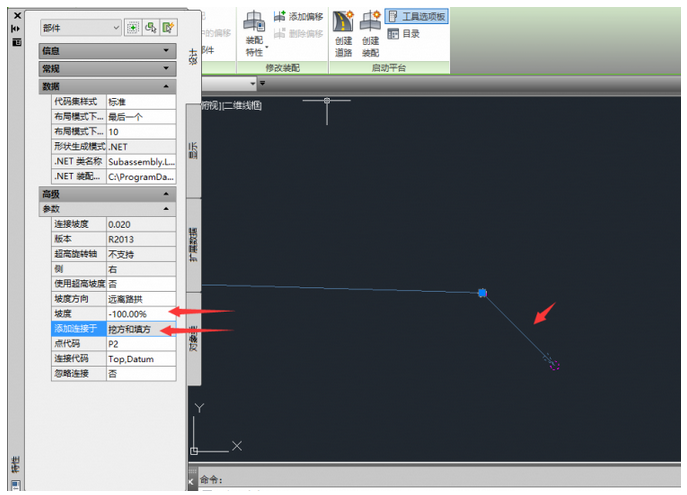The width and height of the screenshot is (687, 495).
Task: Click the 连接坡度 value 0.020
Action: (x=141, y=224)
